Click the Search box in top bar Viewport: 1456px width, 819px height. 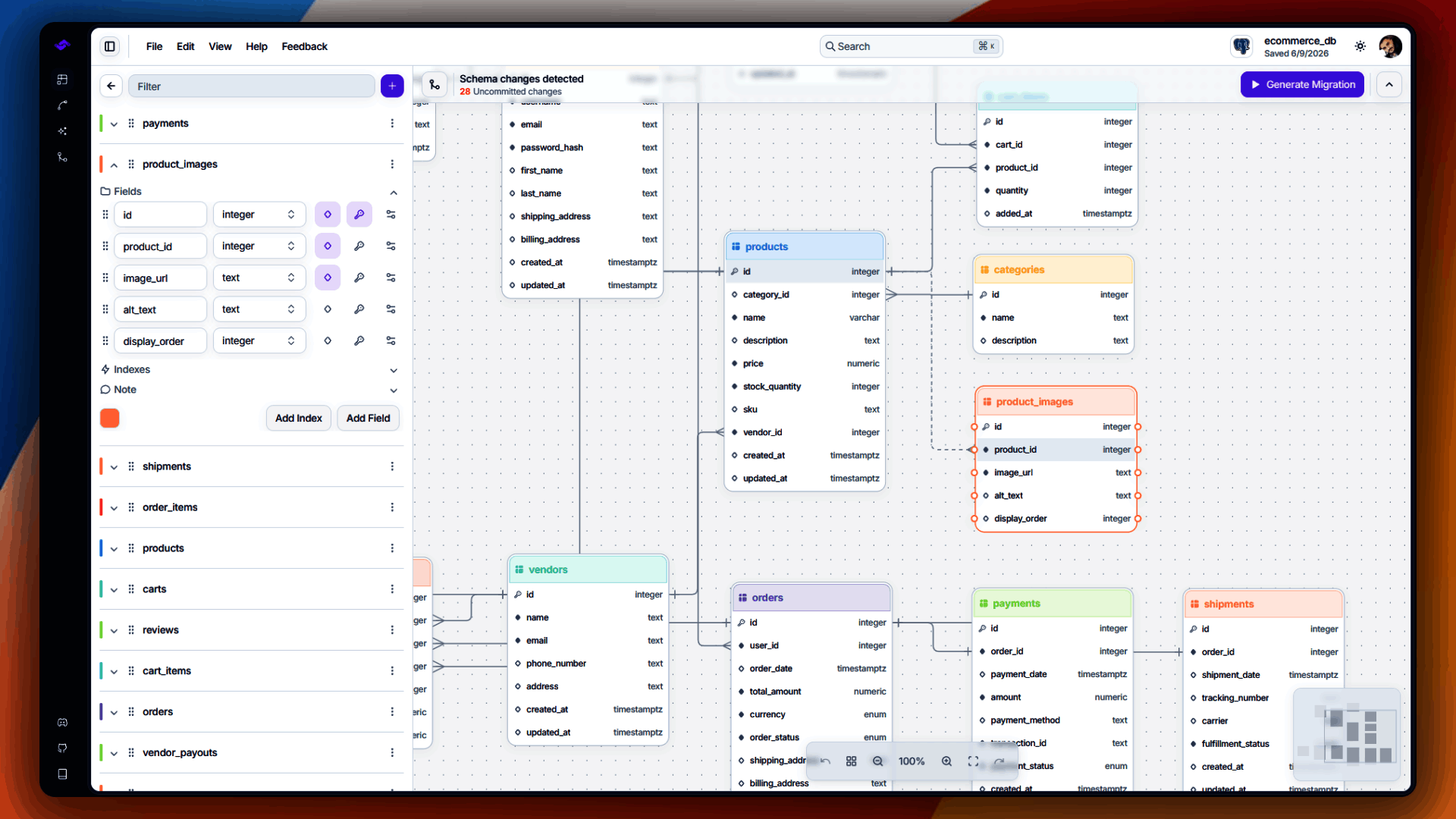pos(911,46)
